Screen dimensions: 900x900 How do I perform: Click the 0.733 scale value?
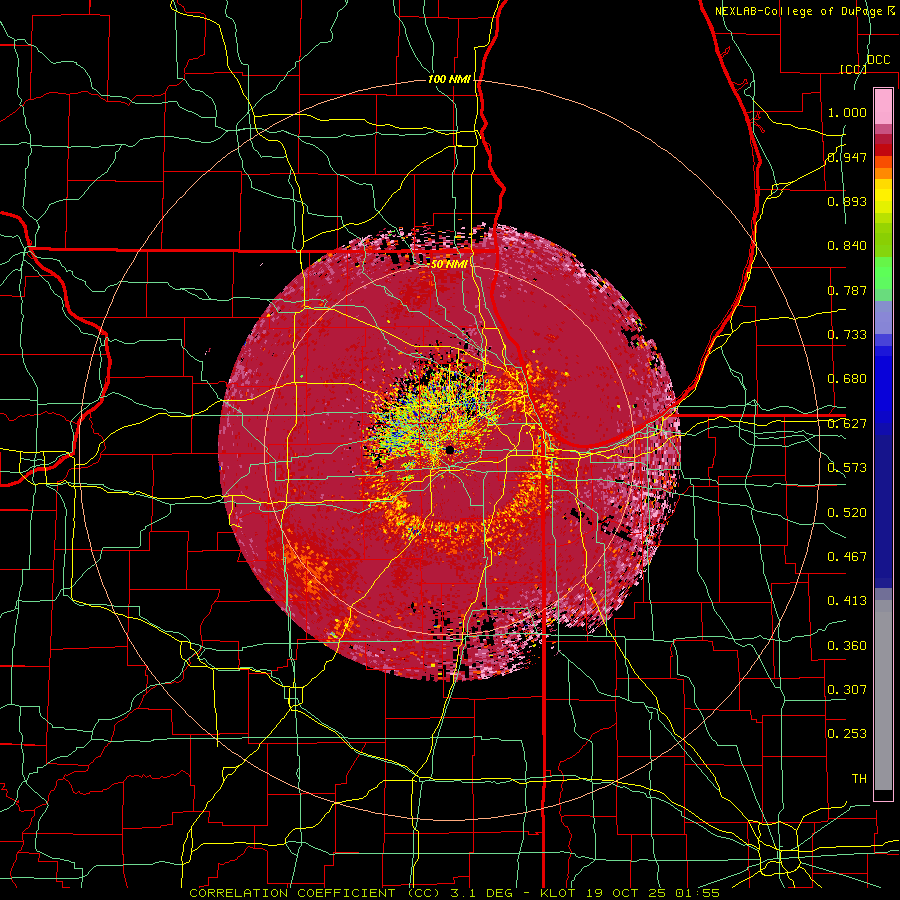pos(847,335)
